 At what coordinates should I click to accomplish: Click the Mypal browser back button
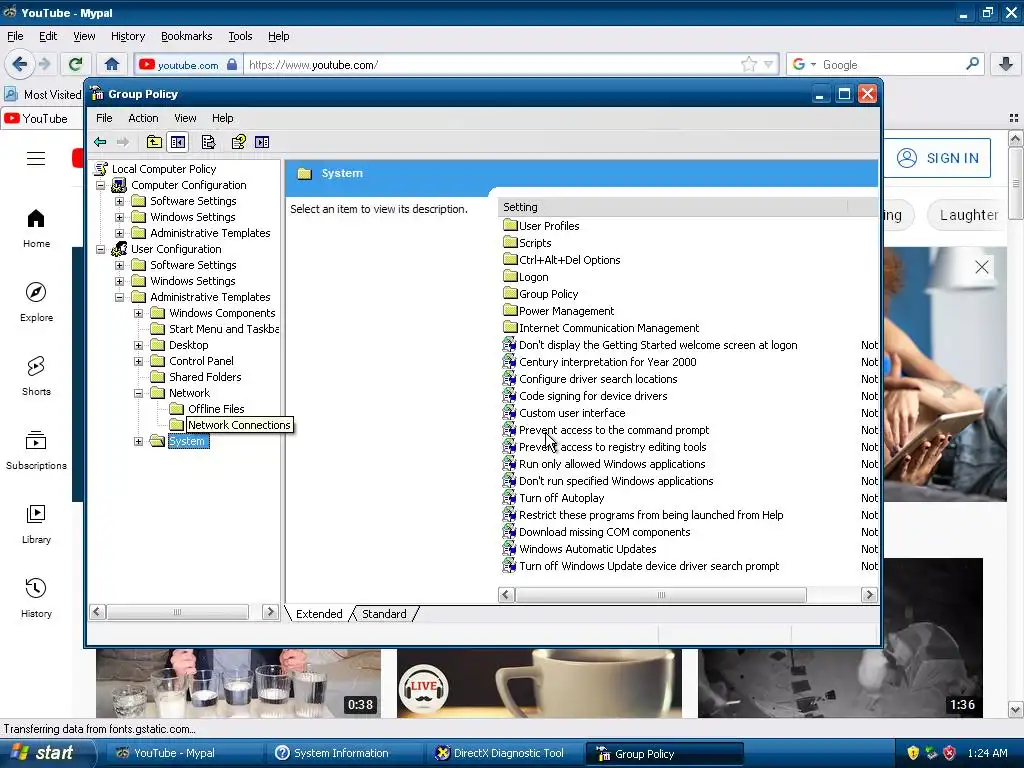(19, 64)
